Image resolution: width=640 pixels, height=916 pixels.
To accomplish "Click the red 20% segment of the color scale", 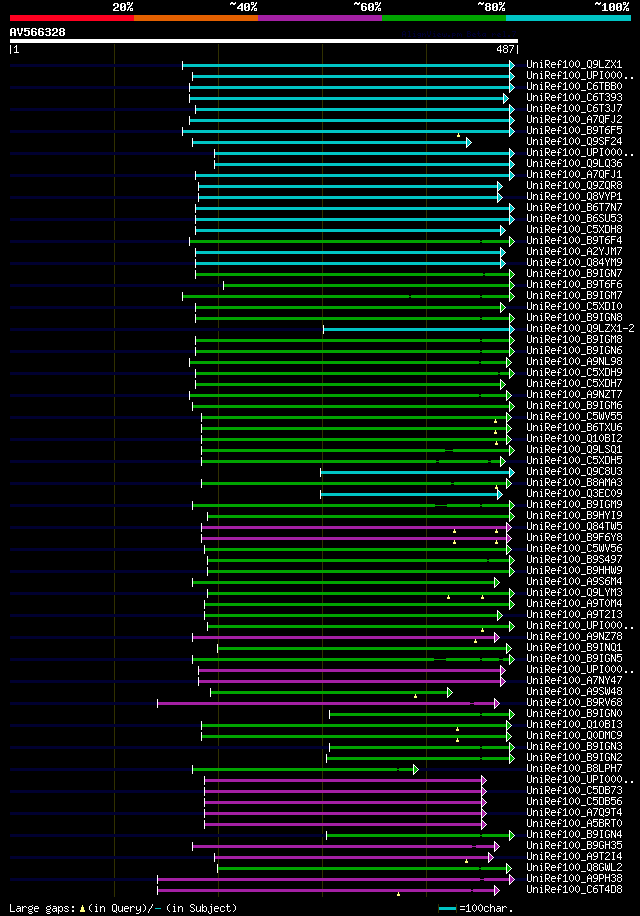I will 72,18.
